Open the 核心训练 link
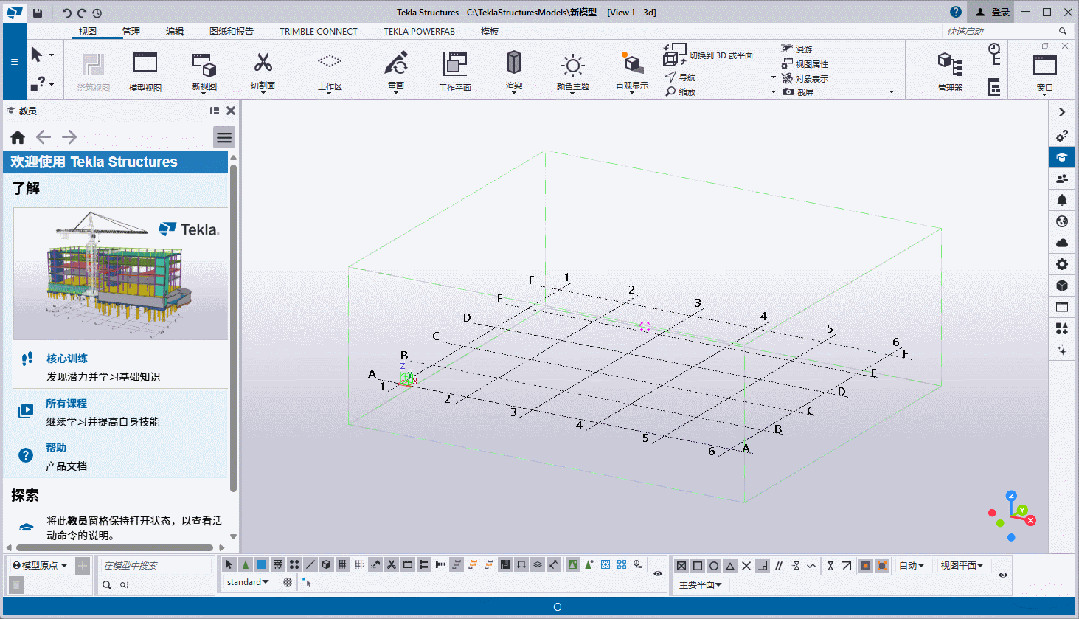1079x619 pixels. click(x=67, y=358)
